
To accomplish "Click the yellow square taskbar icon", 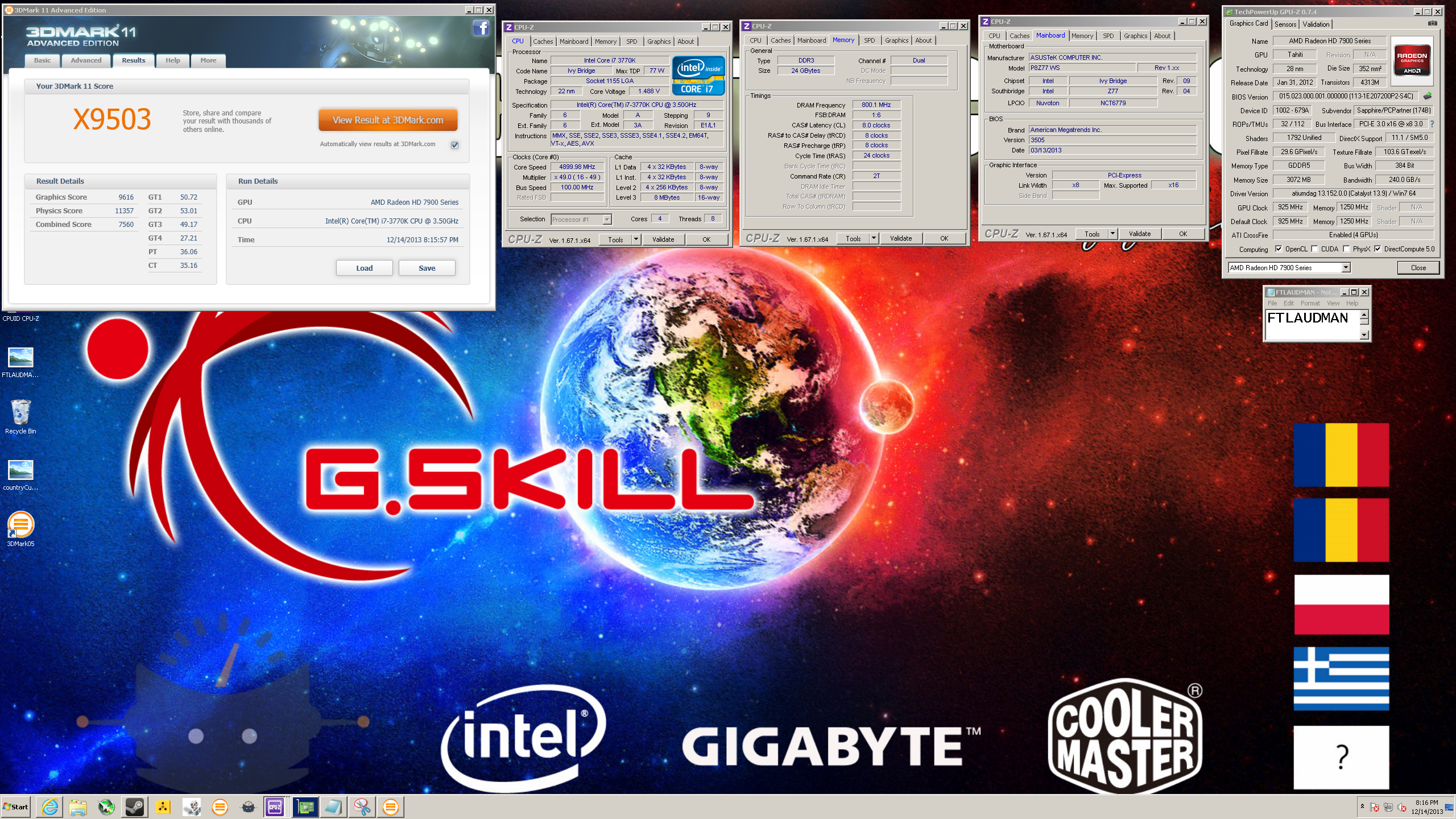I will (x=163, y=806).
